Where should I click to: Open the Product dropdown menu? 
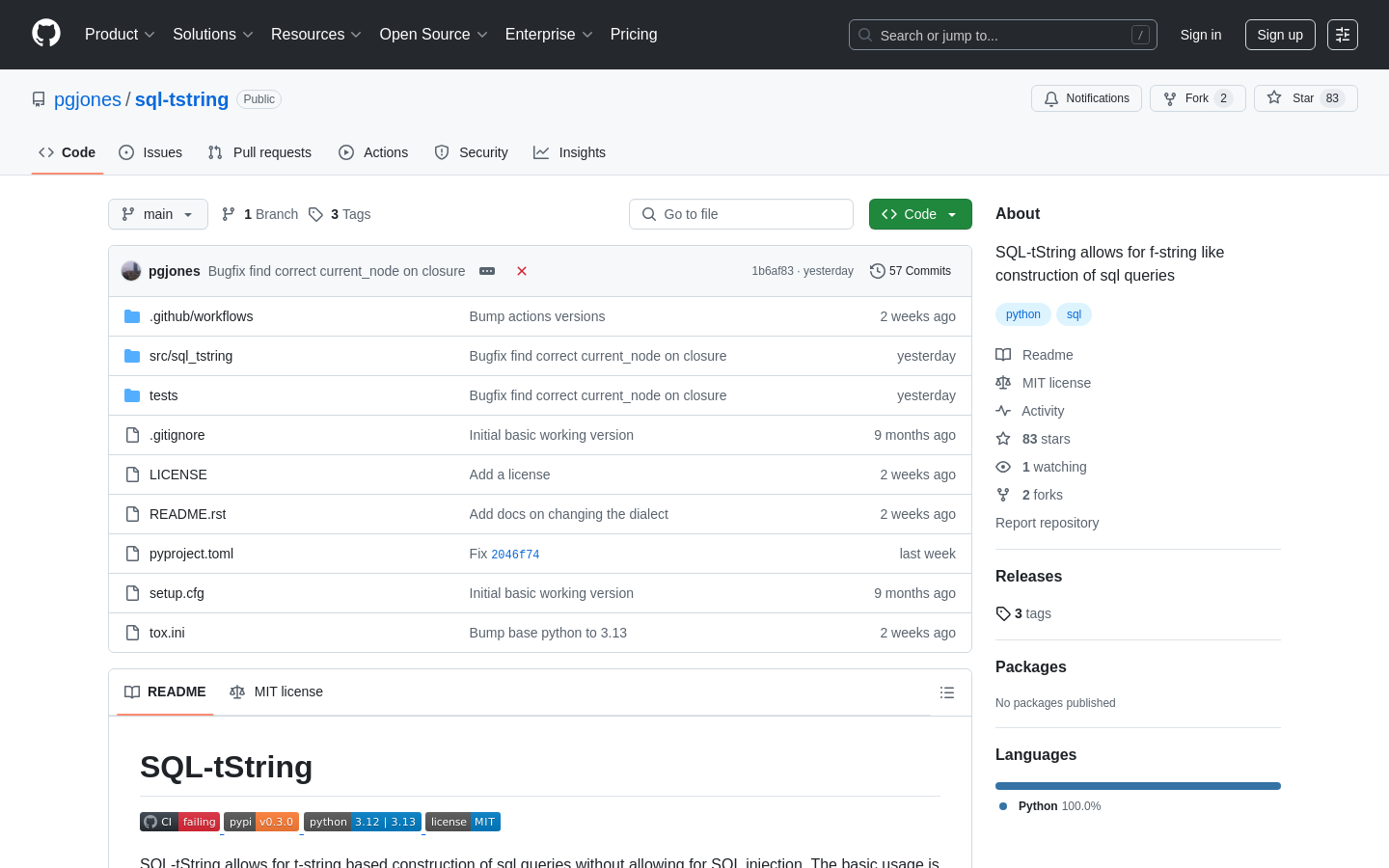[120, 35]
